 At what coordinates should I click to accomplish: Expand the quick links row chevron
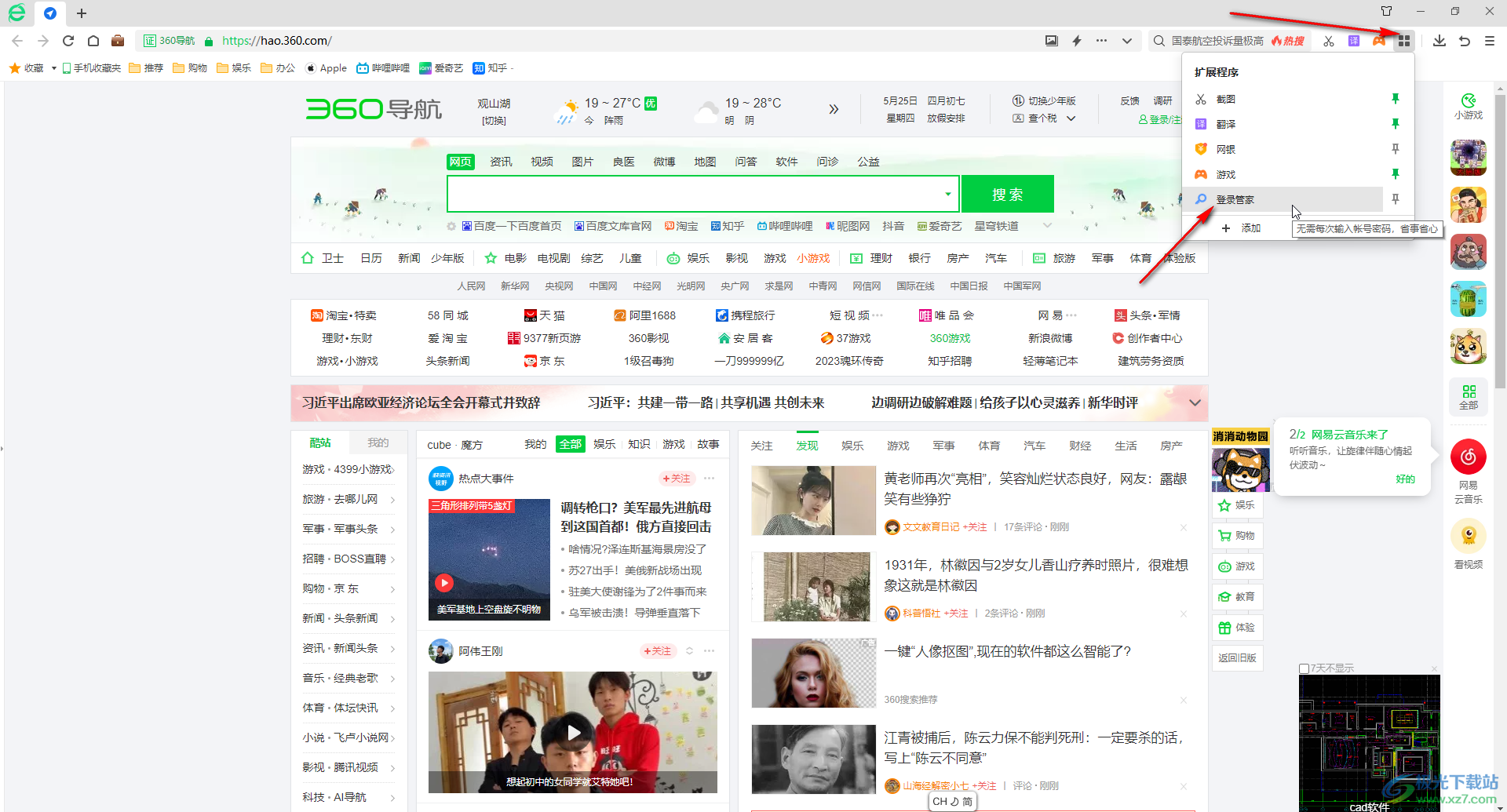pos(1047,226)
